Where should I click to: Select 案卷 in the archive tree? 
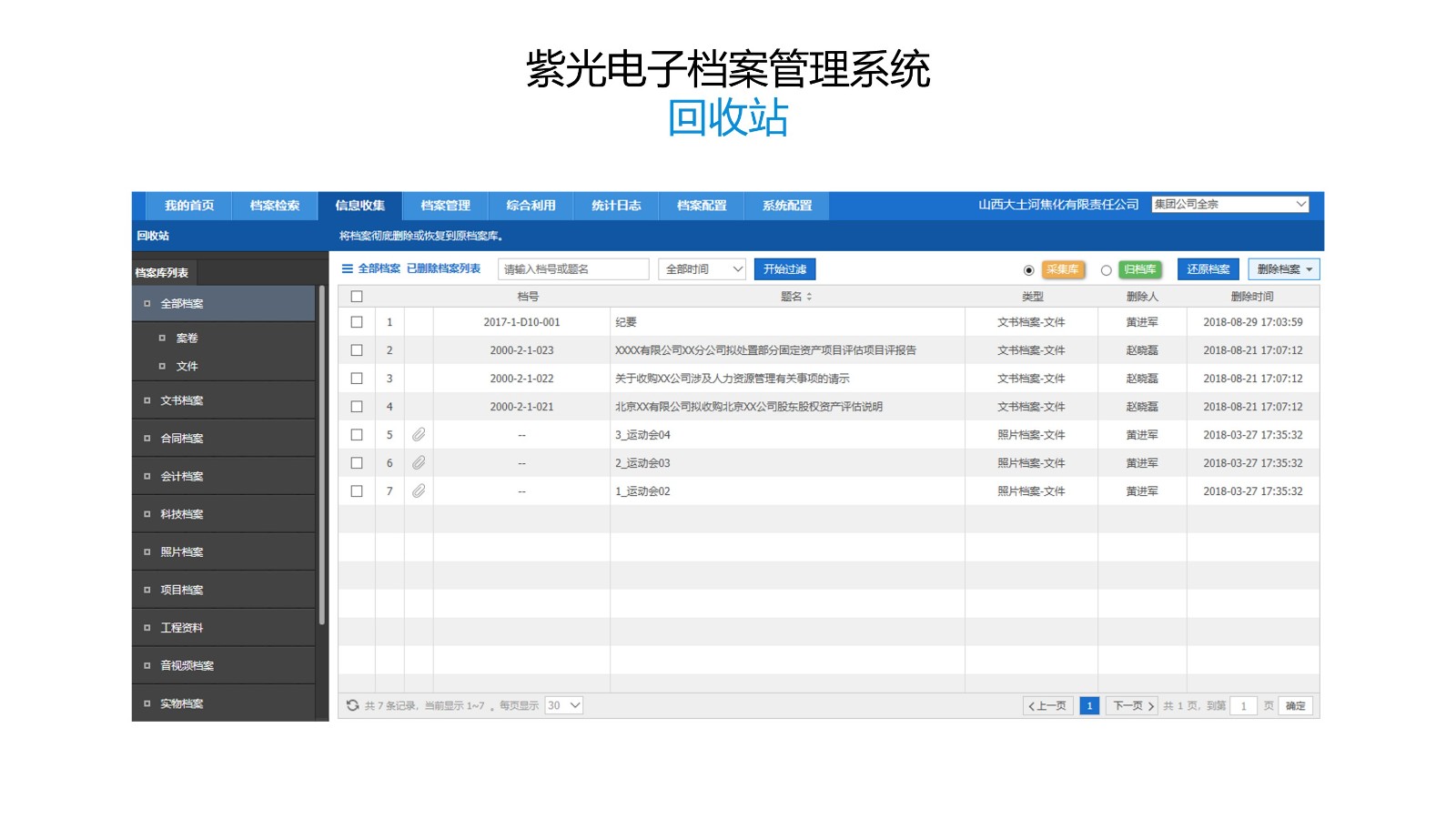point(187,339)
